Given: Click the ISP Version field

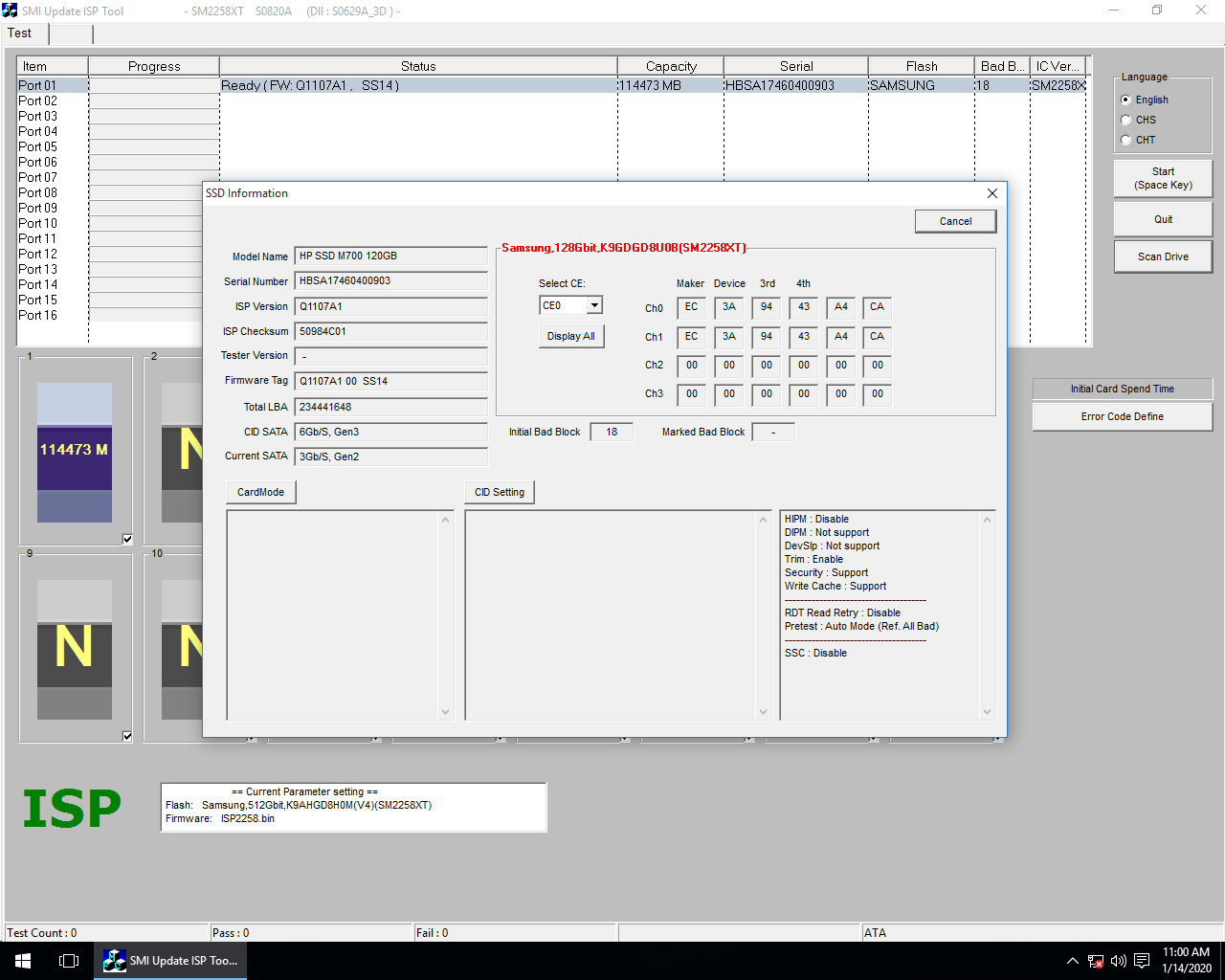Looking at the screenshot, I should (x=390, y=307).
